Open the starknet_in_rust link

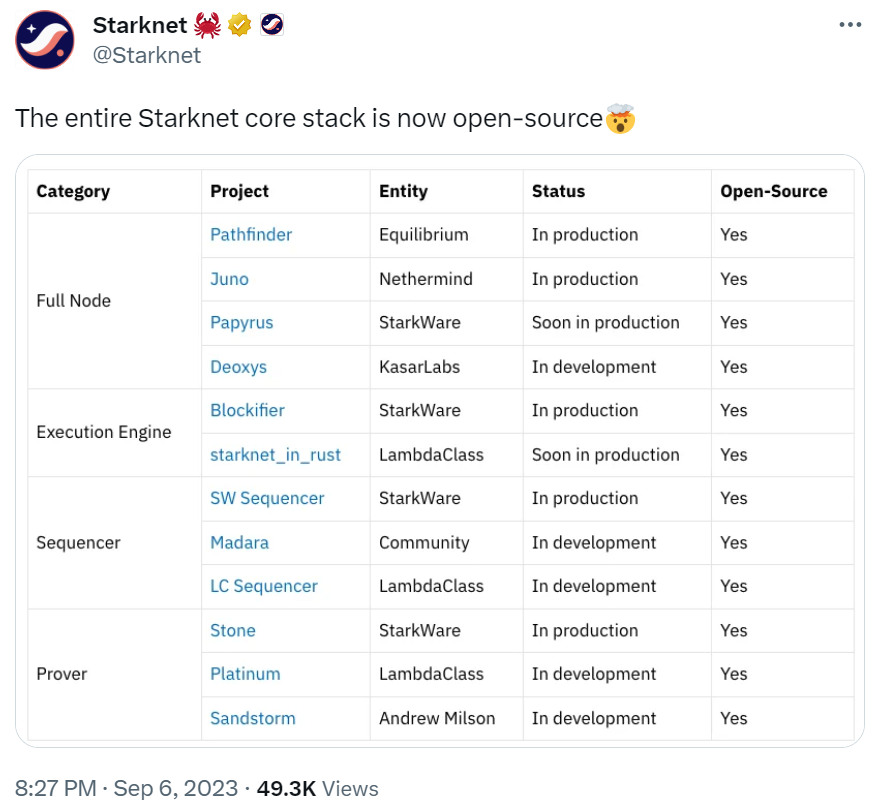pyautogui.click(x=275, y=455)
